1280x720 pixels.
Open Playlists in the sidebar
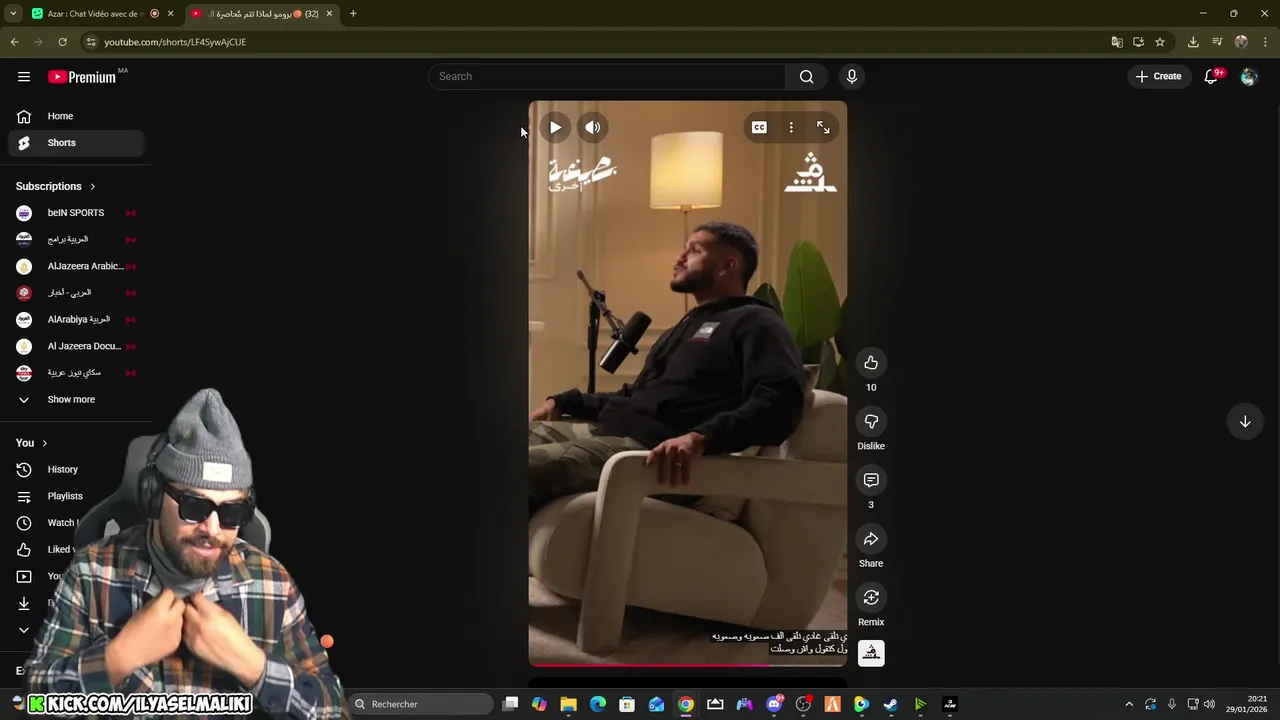76,496
